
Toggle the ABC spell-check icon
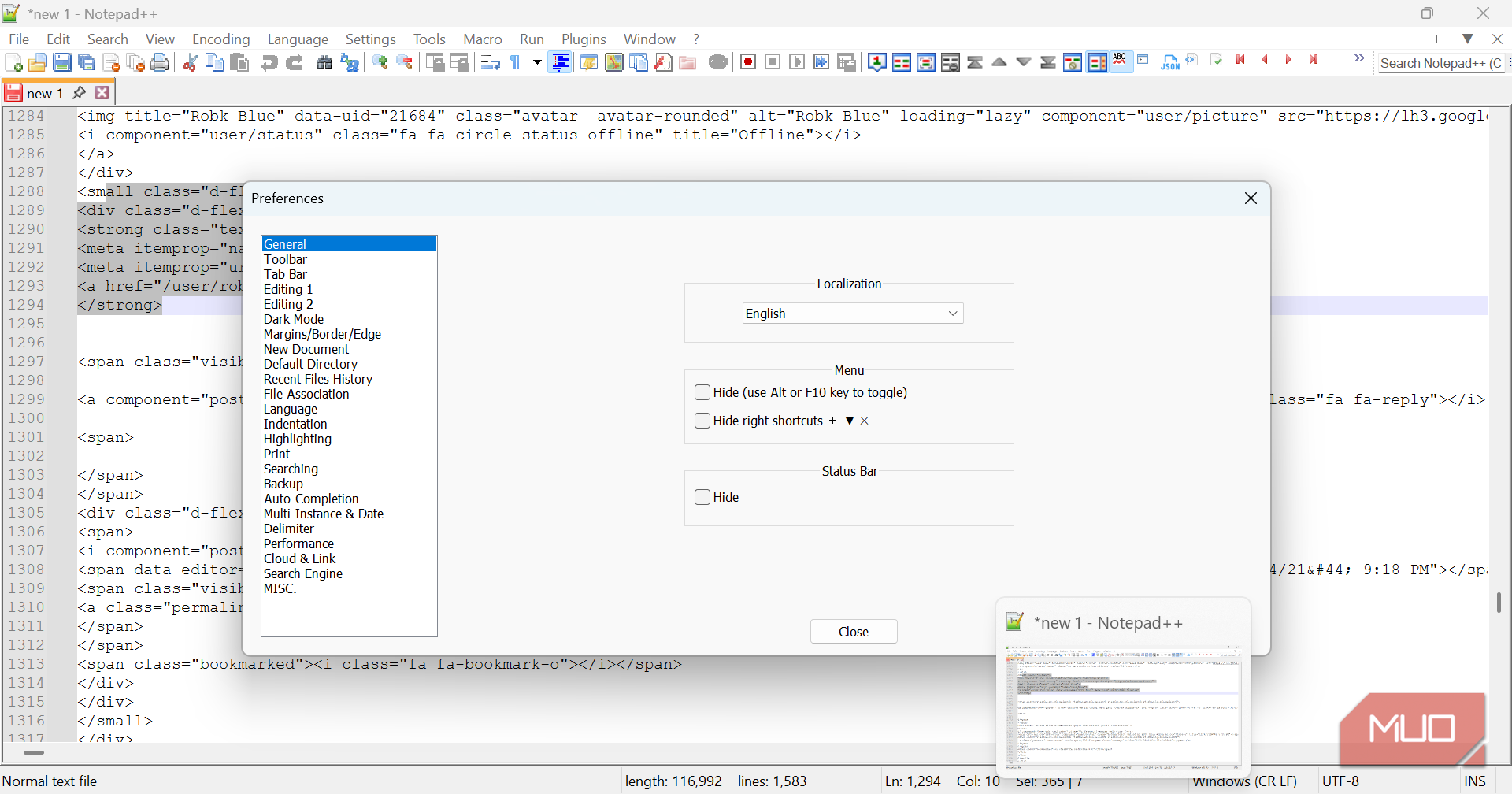[x=1120, y=61]
